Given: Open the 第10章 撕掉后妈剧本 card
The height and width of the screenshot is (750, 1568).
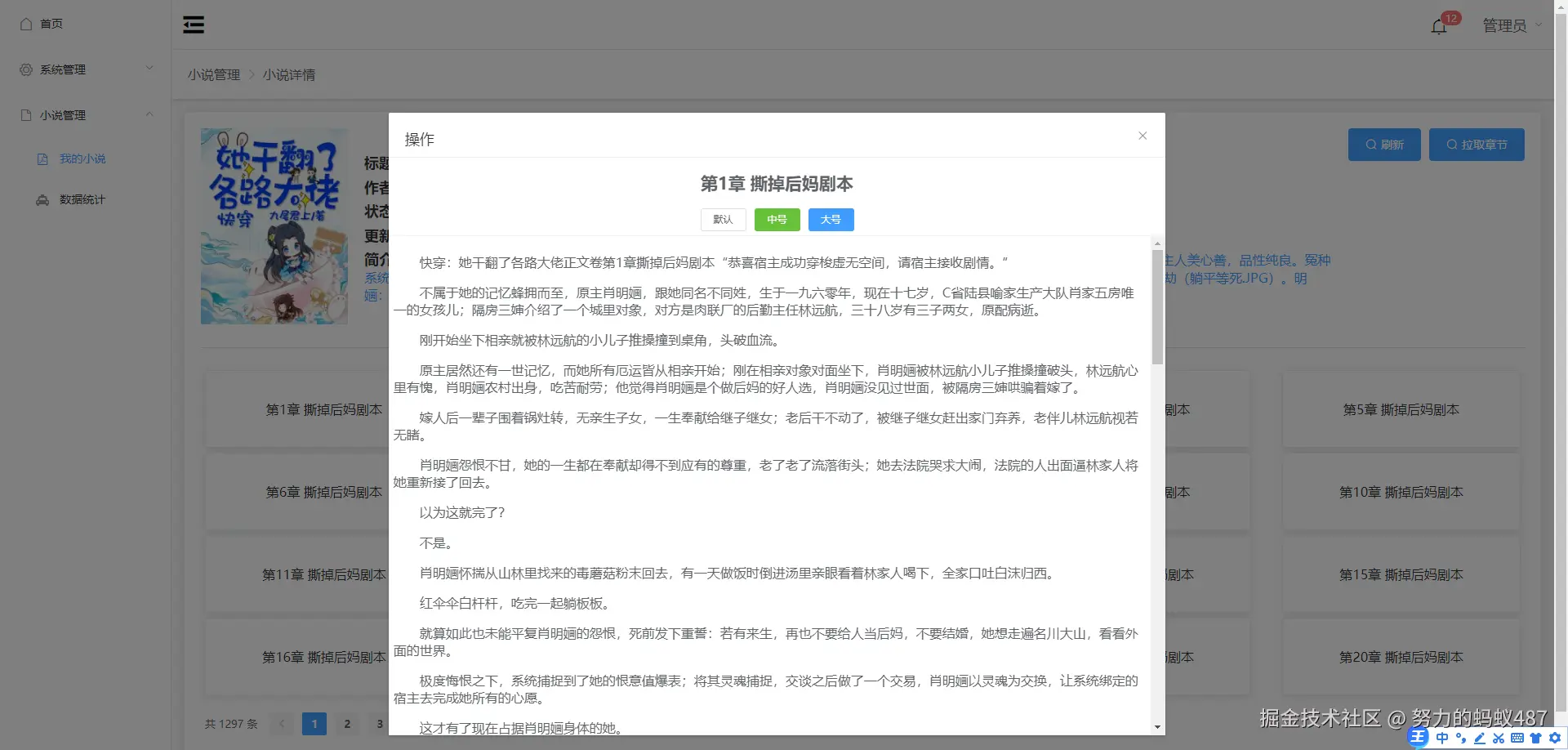Looking at the screenshot, I should click(1401, 492).
